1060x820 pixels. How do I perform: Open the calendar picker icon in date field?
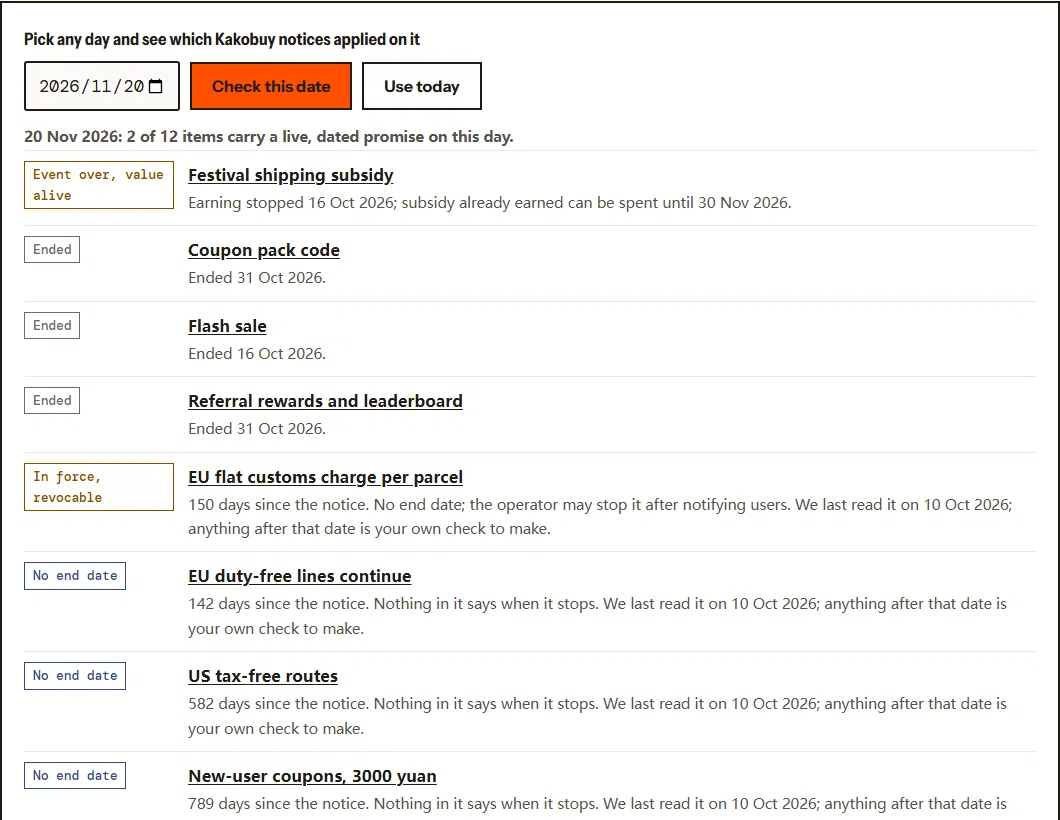tap(155, 86)
